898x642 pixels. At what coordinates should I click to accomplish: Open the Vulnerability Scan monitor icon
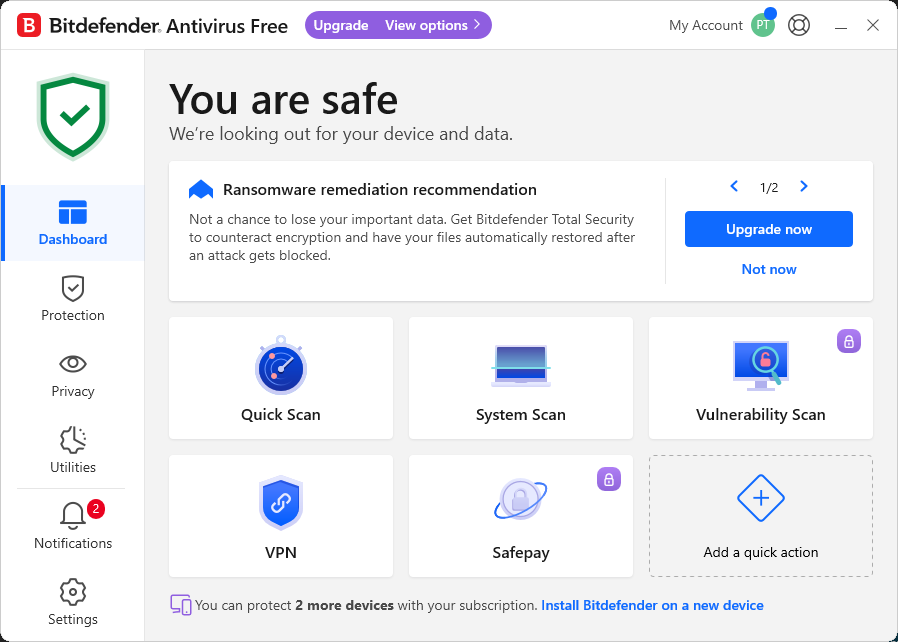(761, 367)
